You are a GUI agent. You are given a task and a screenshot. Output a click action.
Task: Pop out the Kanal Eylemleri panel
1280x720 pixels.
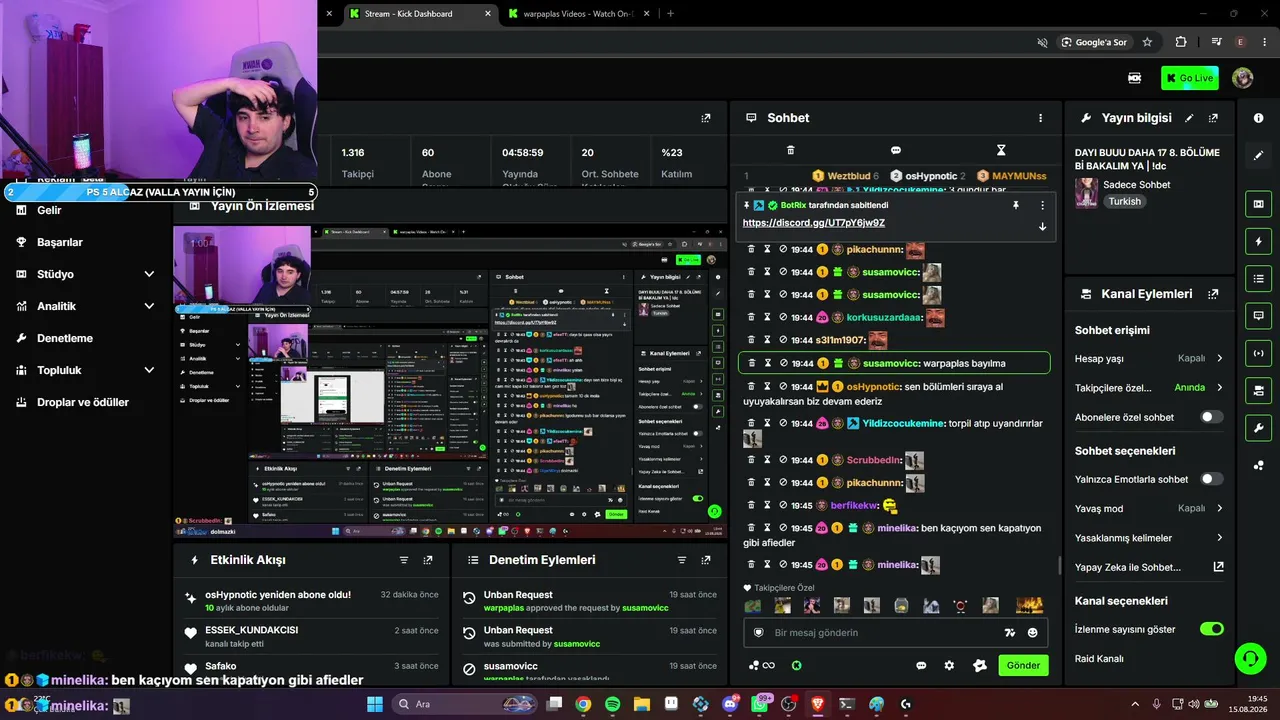[1213, 294]
